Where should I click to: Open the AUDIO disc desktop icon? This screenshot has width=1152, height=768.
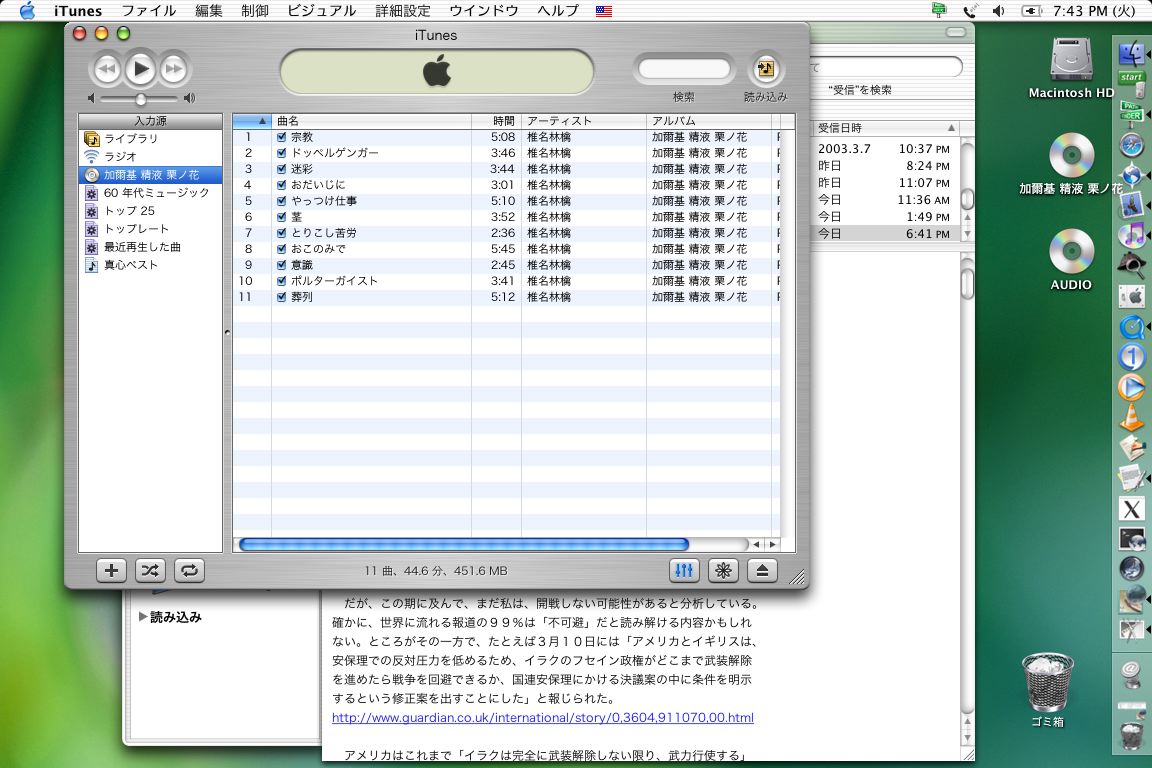point(1071,259)
